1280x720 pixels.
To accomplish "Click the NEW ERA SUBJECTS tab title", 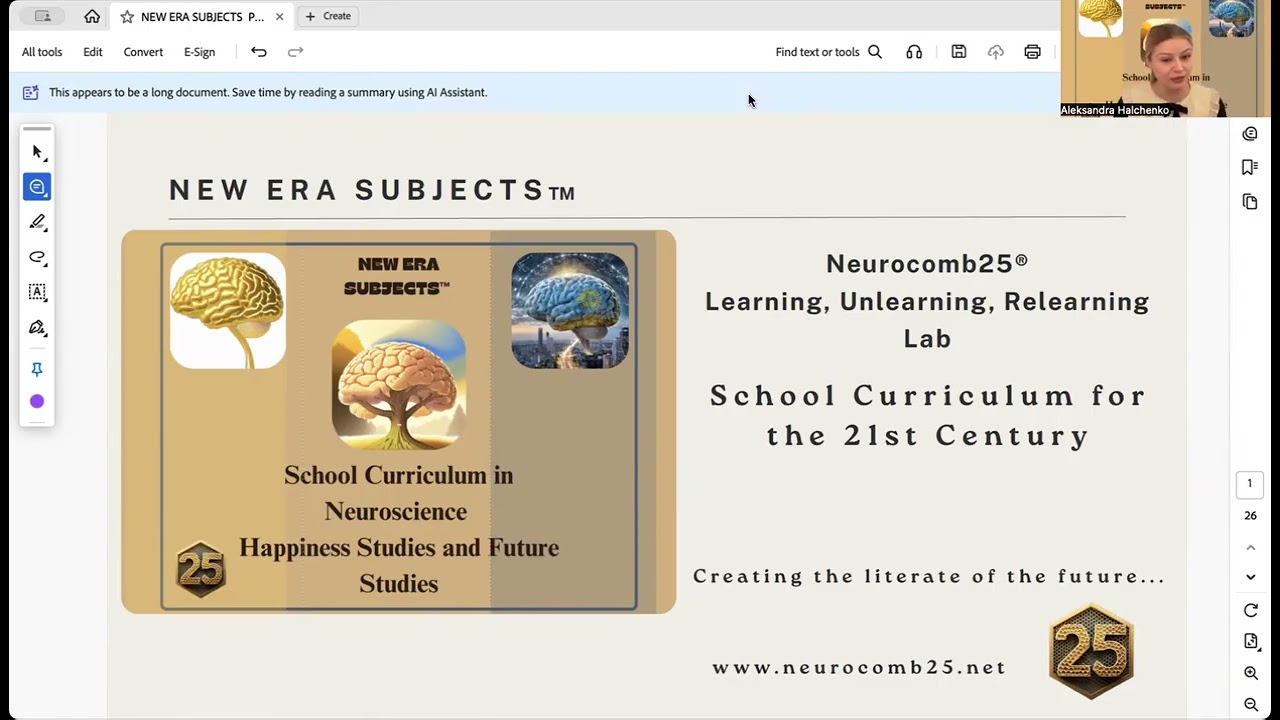I will 202,17.
